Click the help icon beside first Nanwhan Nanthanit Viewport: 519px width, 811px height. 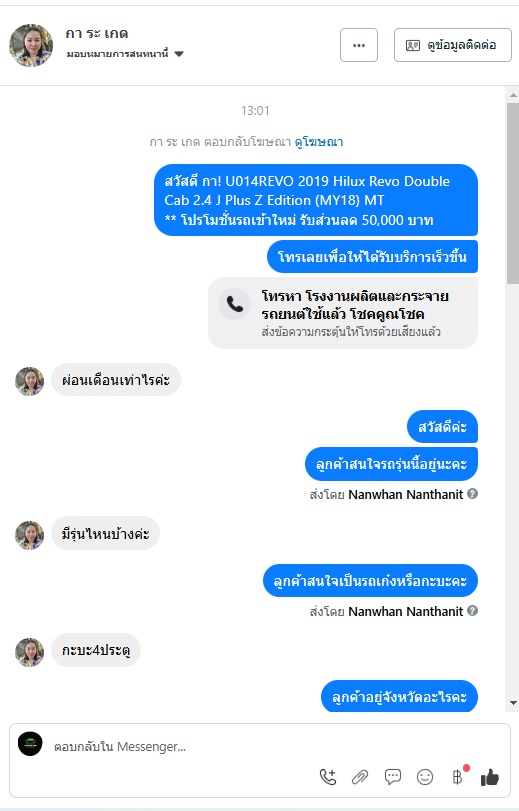[x=472, y=494]
